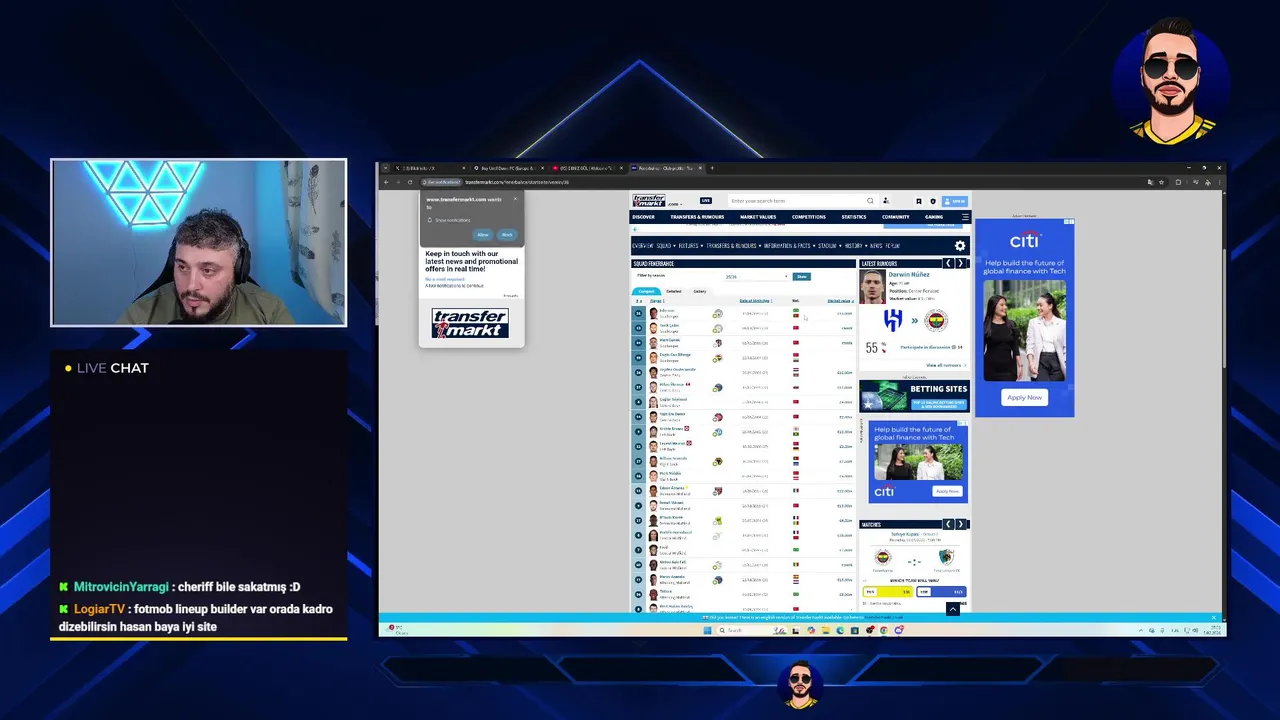The height and width of the screenshot is (720, 1280).
Task: Show previous match with the left arrow
Action: (x=948, y=524)
